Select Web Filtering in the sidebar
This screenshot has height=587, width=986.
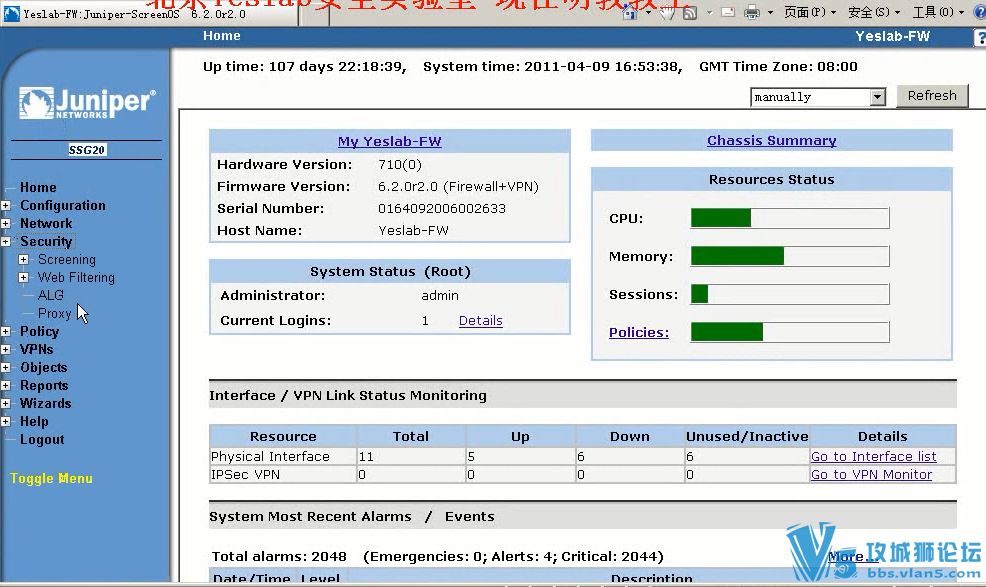75,277
